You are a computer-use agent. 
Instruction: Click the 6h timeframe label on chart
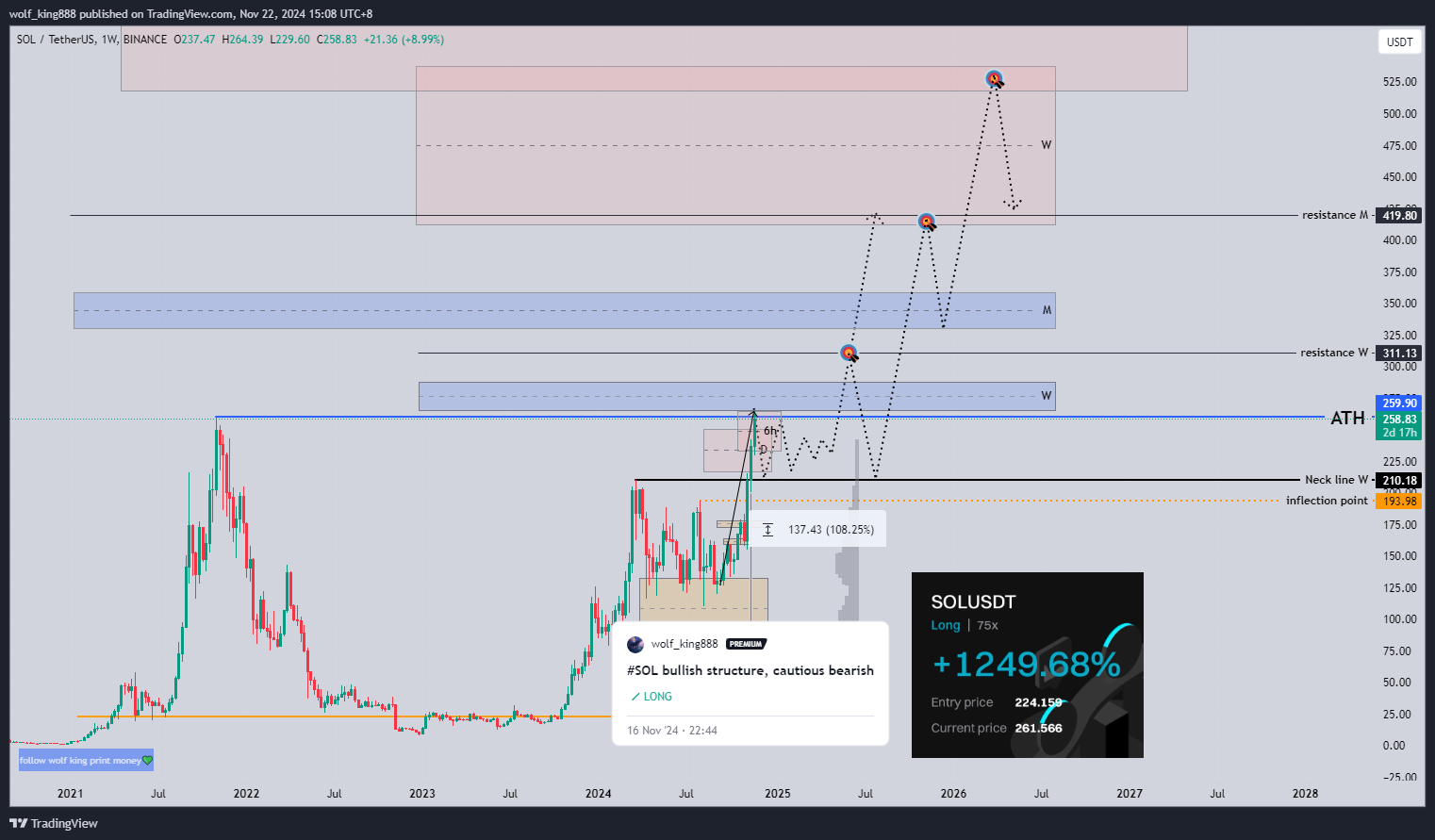coord(770,431)
